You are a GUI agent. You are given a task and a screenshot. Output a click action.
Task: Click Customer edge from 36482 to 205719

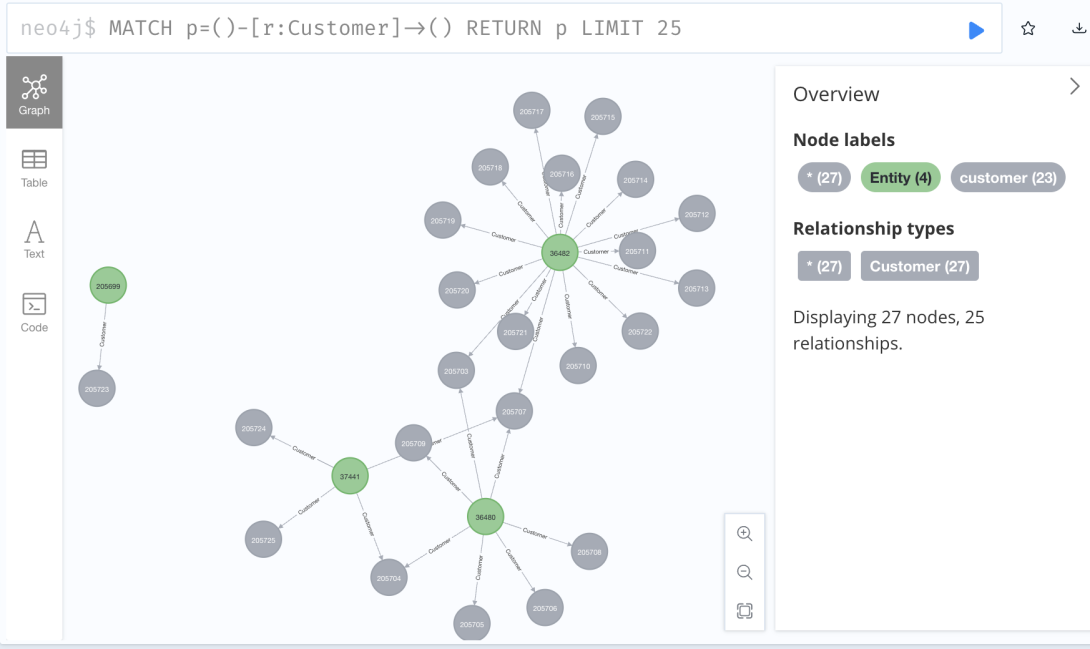(503, 237)
